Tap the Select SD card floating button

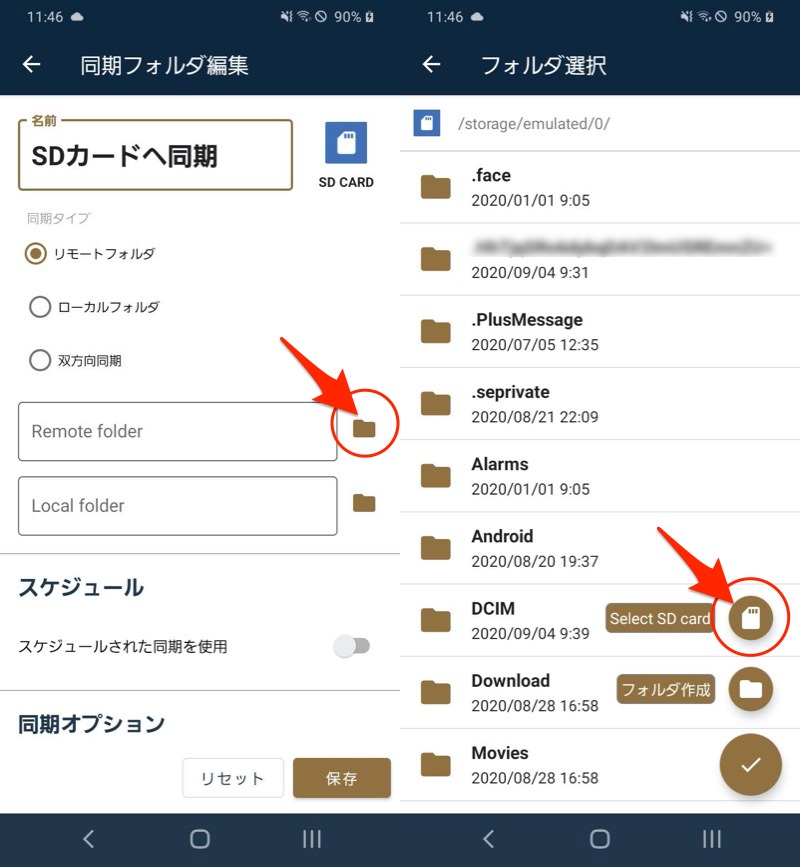[750, 618]
